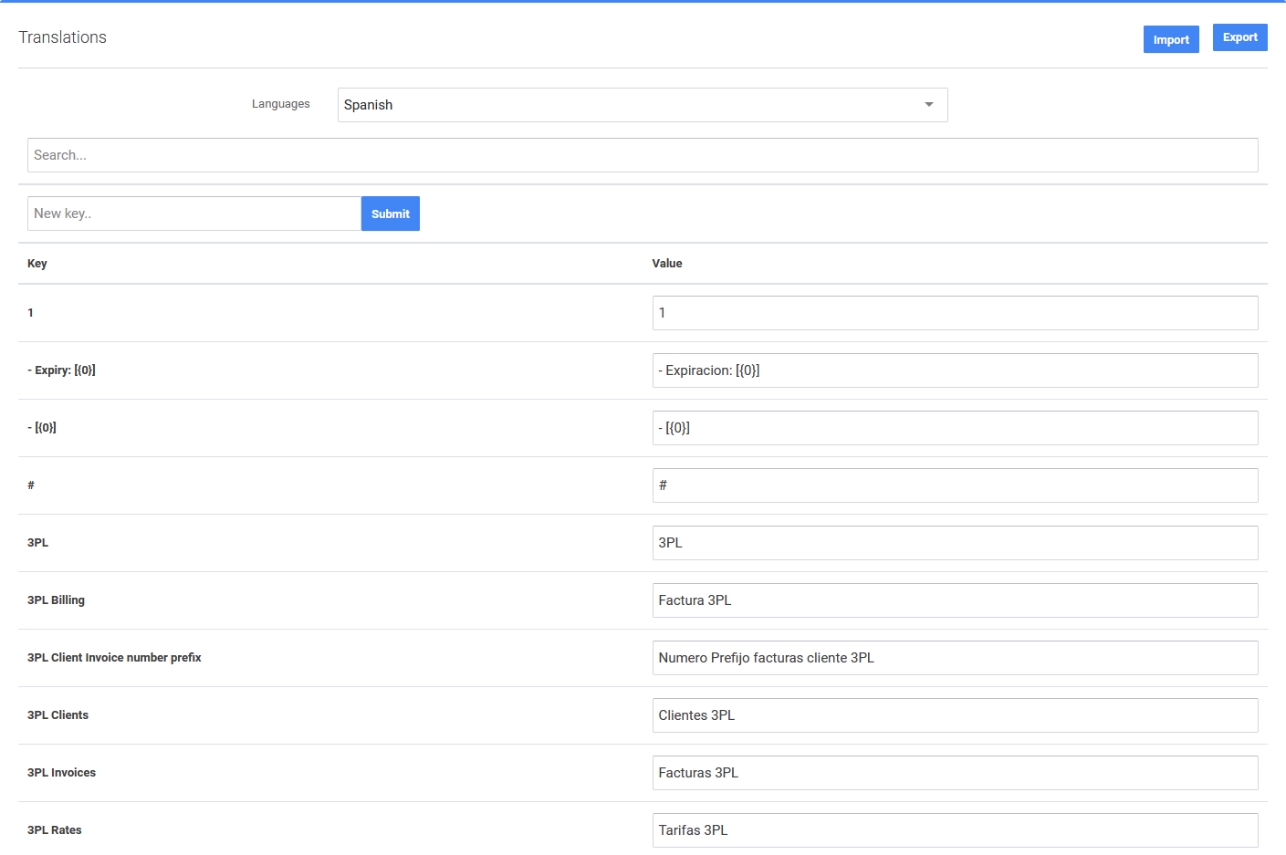Click the value field containing - [{0}]
Viewport: 1286px width, 855px height.
(954, 428)
